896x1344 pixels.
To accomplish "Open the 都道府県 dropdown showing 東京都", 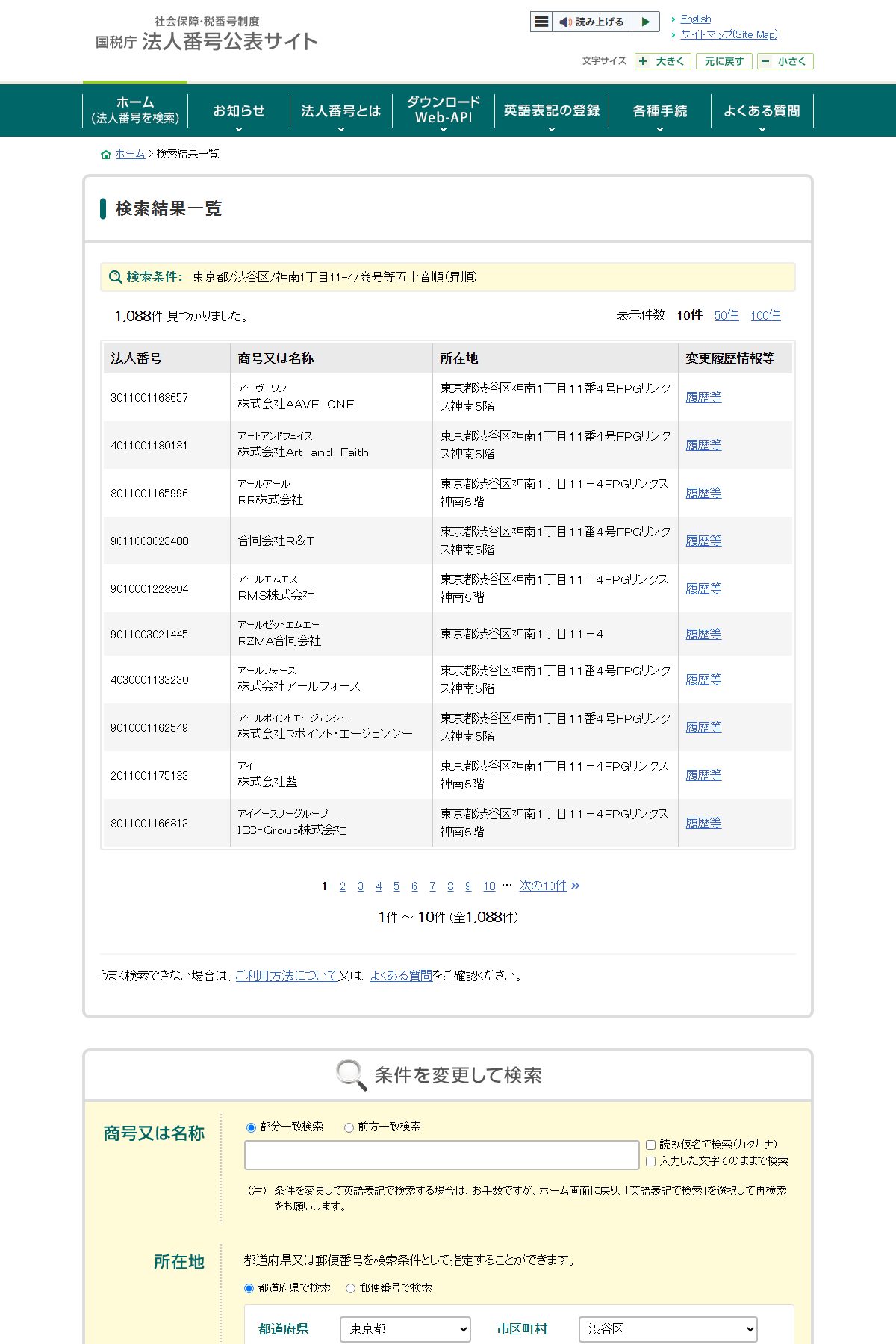I will 405,1329.
